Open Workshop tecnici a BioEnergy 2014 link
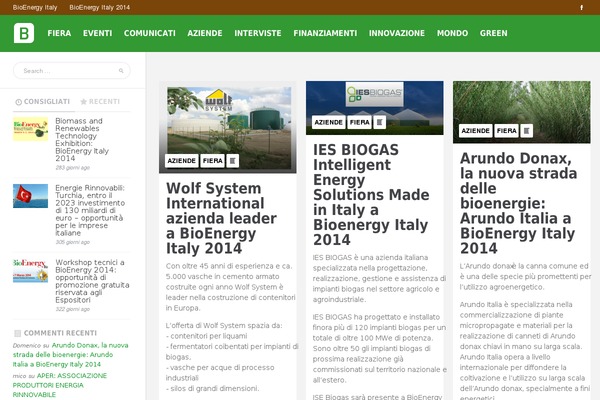Screen dimensions: 600x400 pos(92,281)
